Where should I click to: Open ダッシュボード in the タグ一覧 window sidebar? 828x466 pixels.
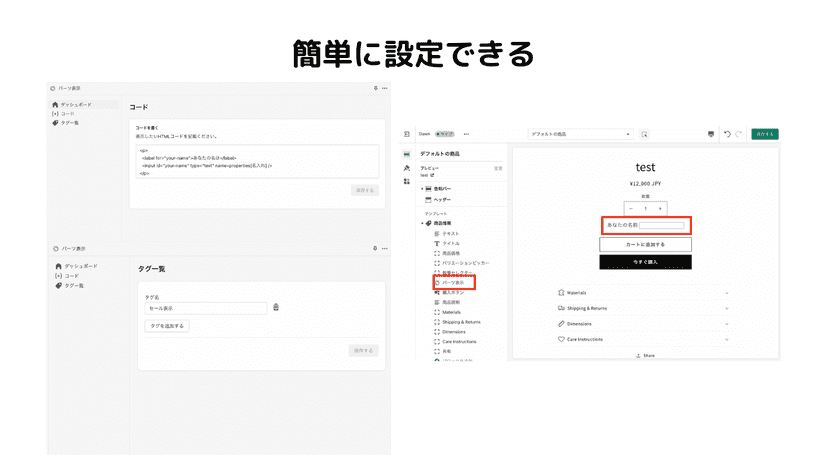click(77, 266)
